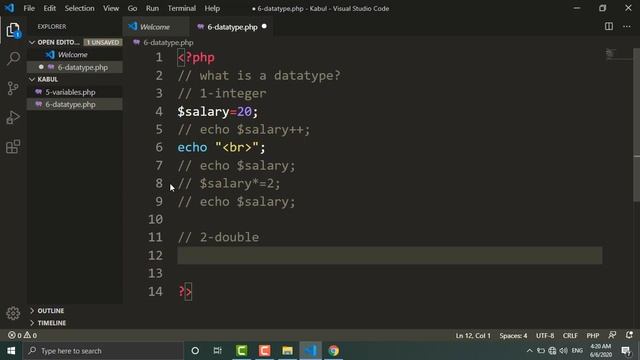Click the unsaved dot on 6-datatype.php tab
The image size is (640, 360).
(x=264, y=27)
